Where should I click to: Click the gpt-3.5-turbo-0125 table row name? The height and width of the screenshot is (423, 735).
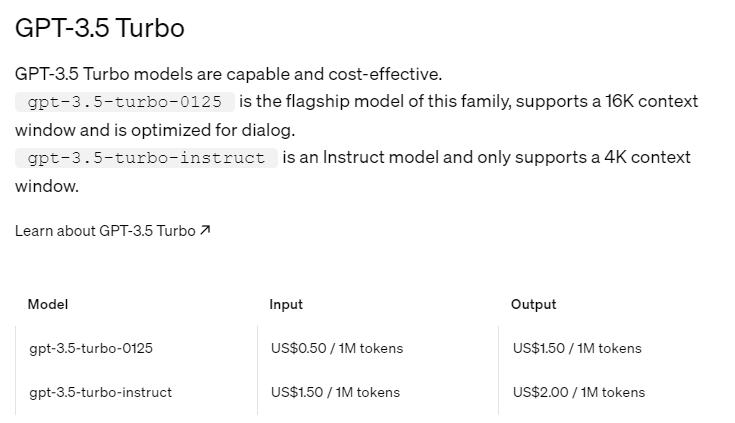click(x=91, y=348)
